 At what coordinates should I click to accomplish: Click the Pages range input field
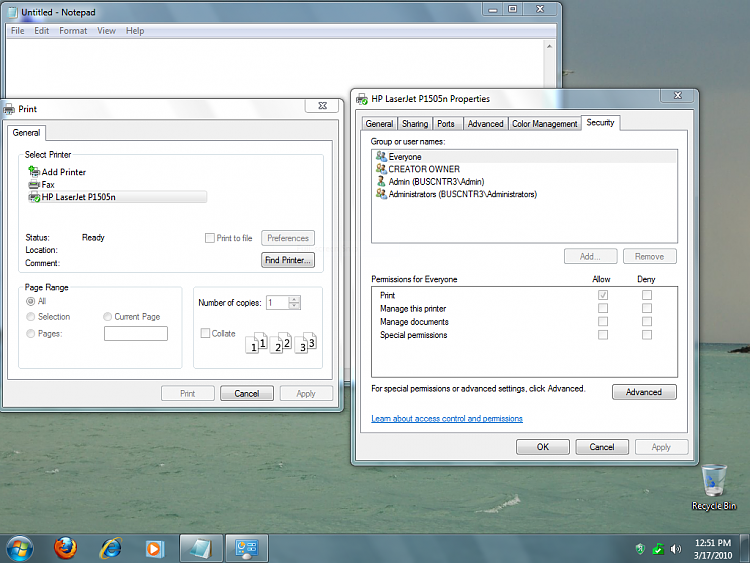(x=136, y=333)
